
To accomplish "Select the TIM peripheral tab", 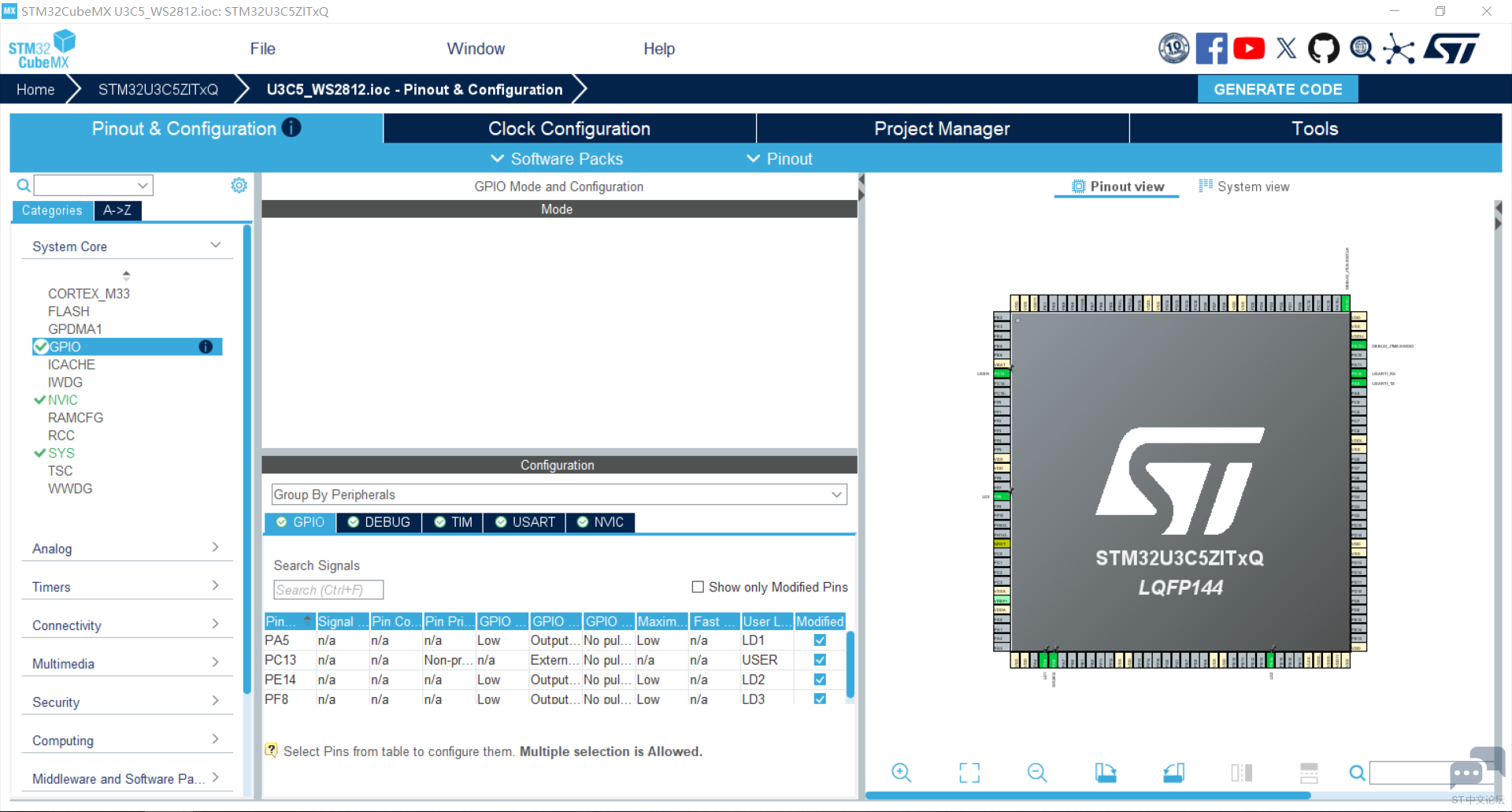I will click(x=454, y=522).
